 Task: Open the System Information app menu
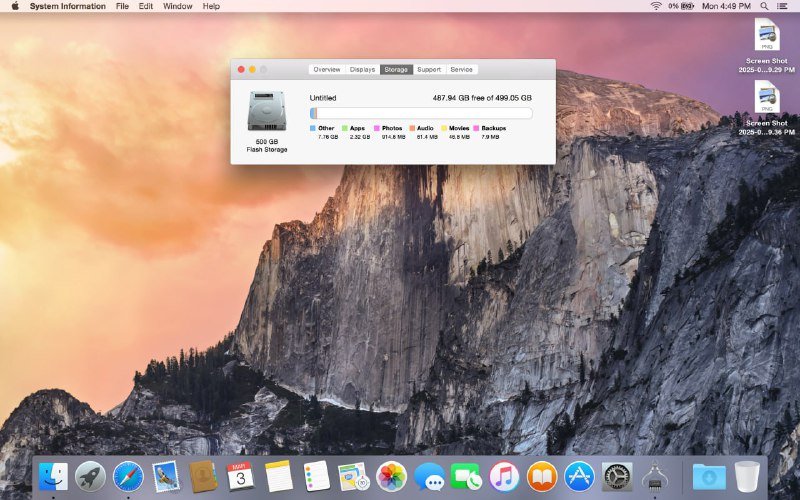(67, 6)
